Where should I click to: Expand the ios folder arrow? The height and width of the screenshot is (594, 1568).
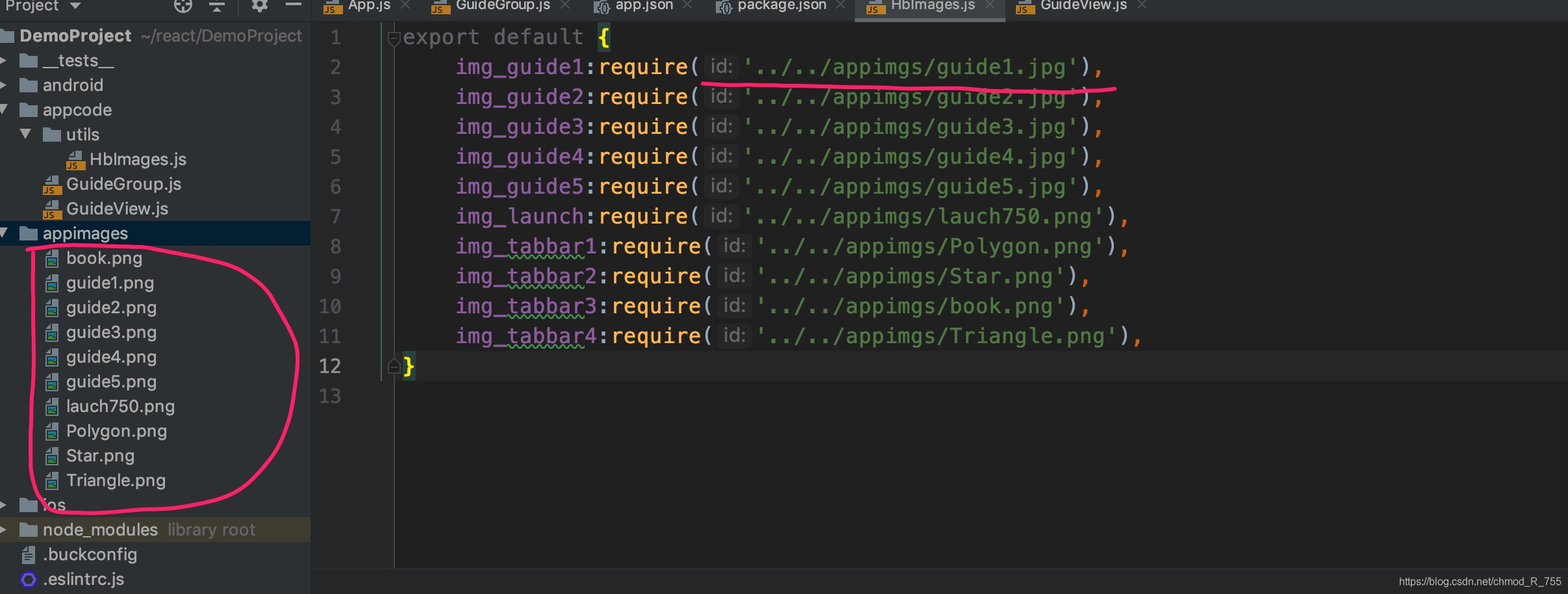(3, 504)
